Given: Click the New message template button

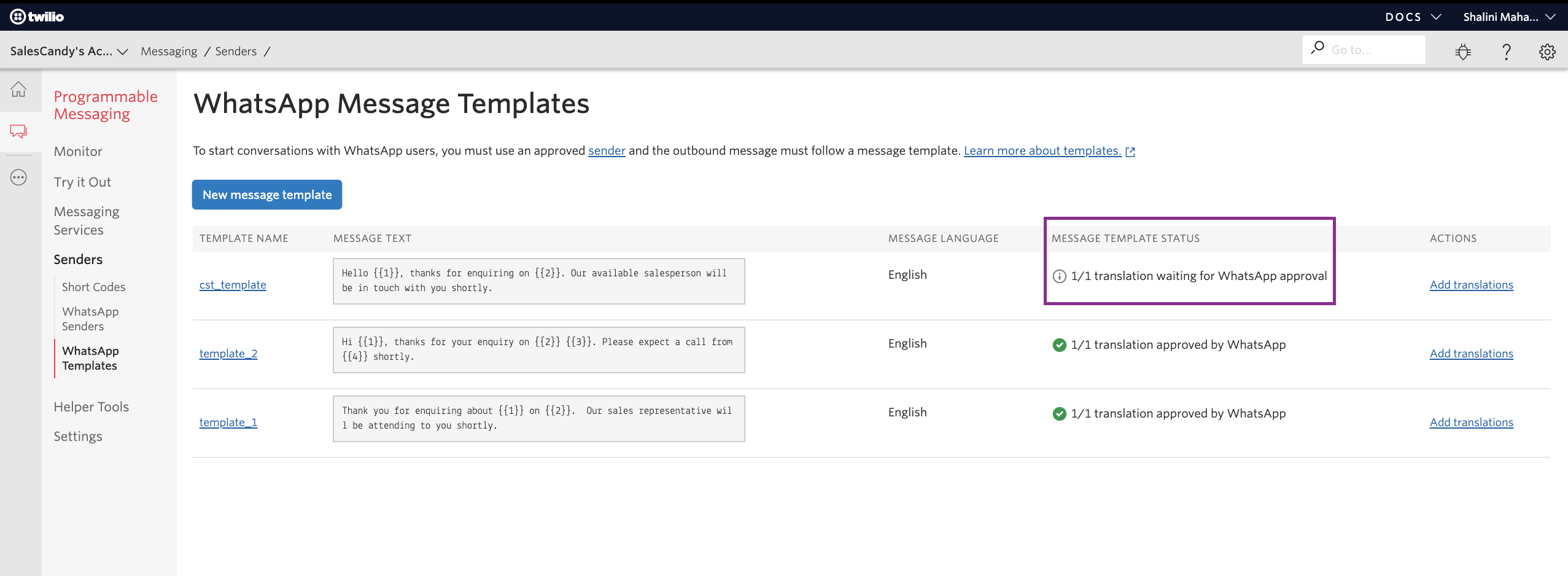Looking at the screenshot, I should click(x=267, y=195).
